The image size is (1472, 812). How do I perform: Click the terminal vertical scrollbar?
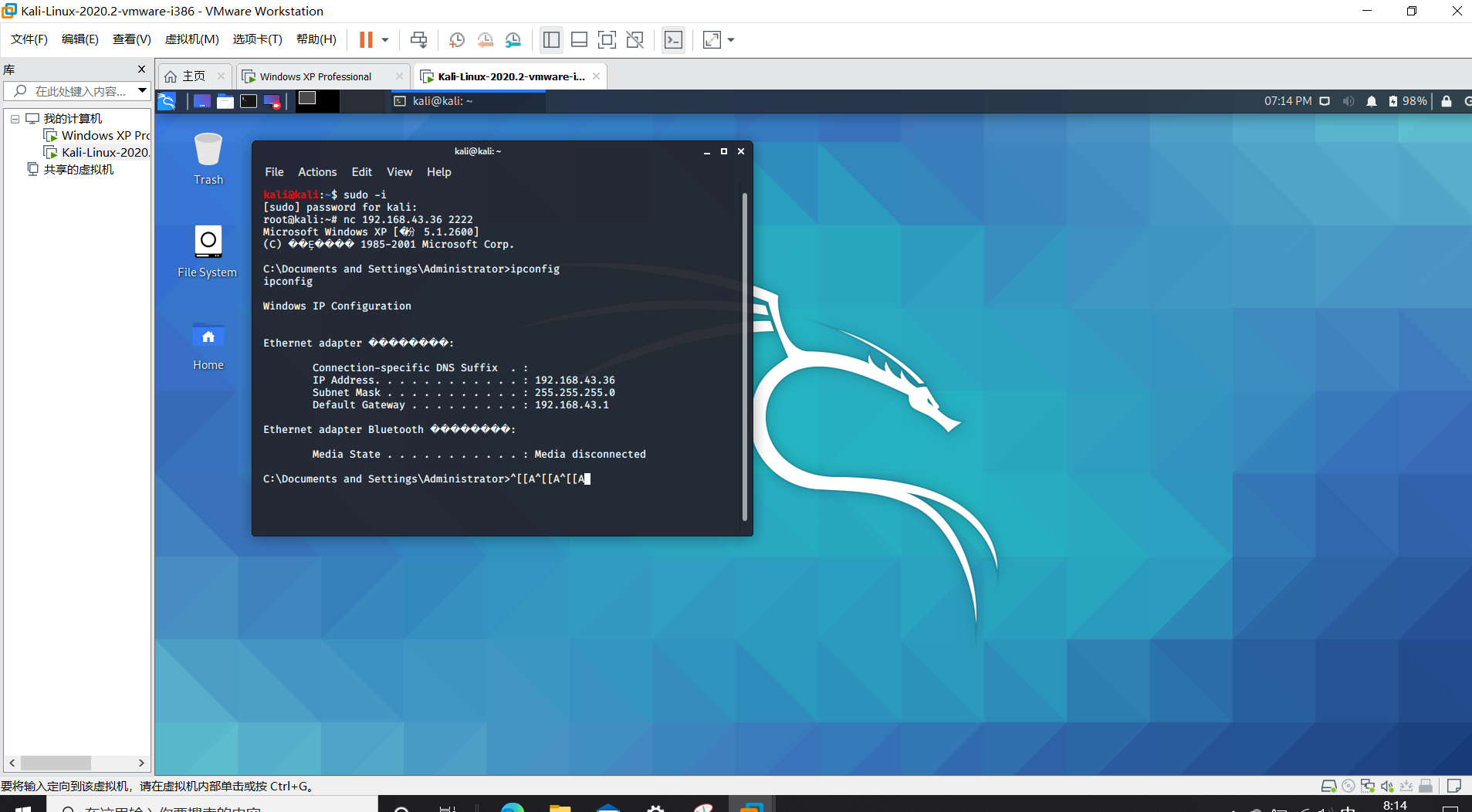point(744,357)
